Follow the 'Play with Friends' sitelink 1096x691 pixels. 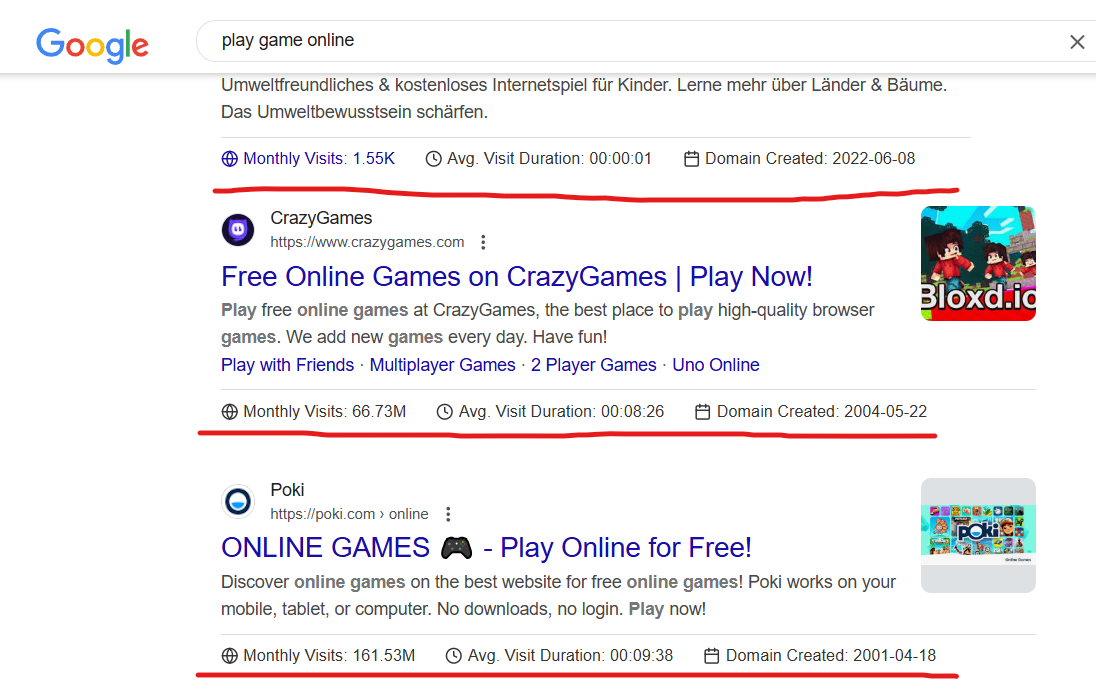click(x=287, y=365)
